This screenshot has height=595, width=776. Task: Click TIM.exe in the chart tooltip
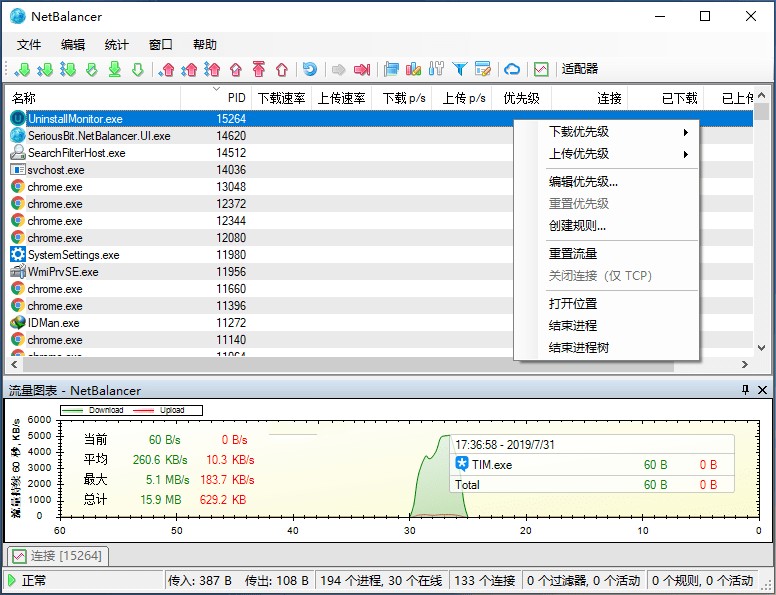tap(491, 464)
